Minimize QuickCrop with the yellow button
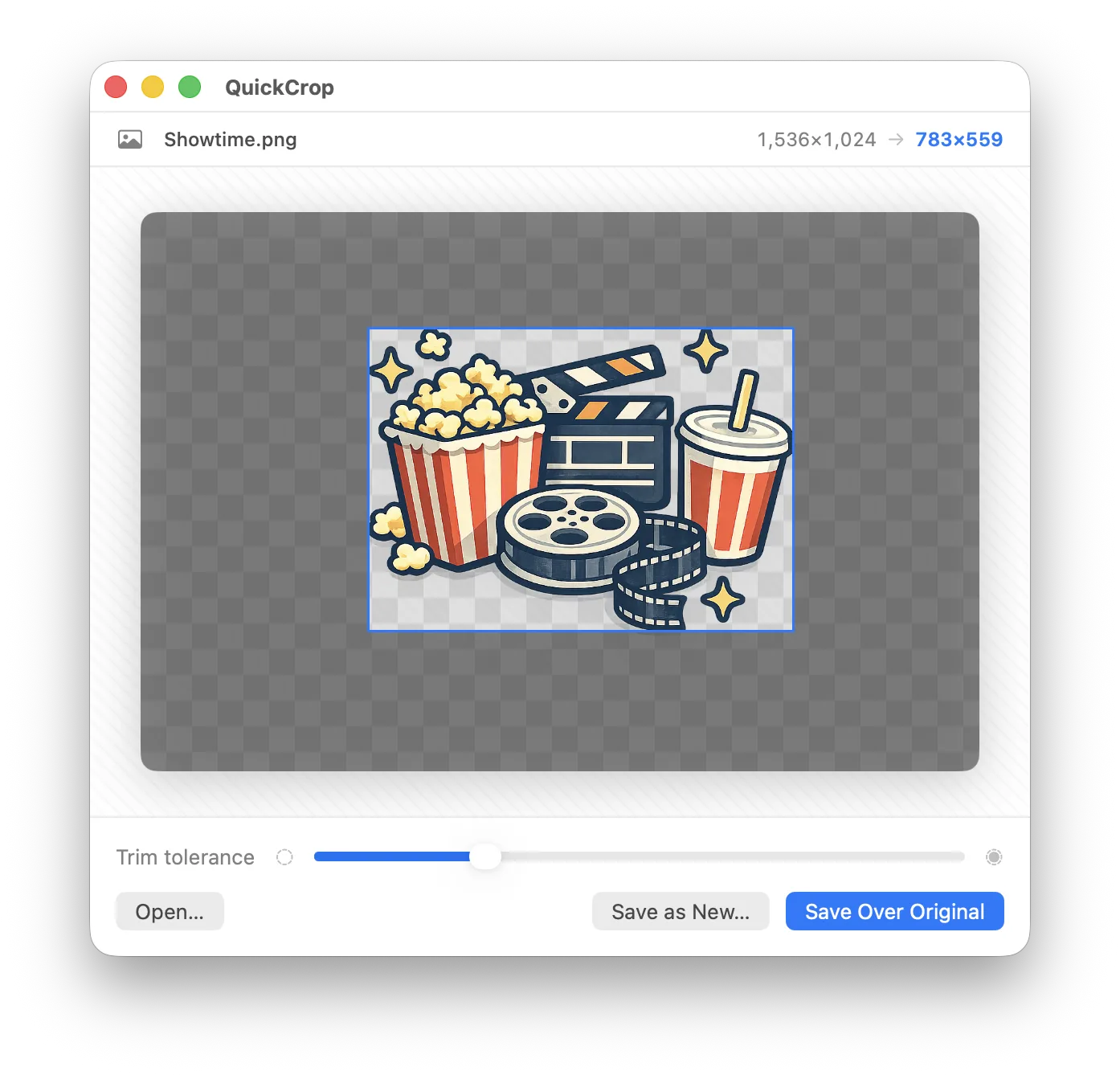This screenshot has height=1075, width=1120. (x=153, y=87)
